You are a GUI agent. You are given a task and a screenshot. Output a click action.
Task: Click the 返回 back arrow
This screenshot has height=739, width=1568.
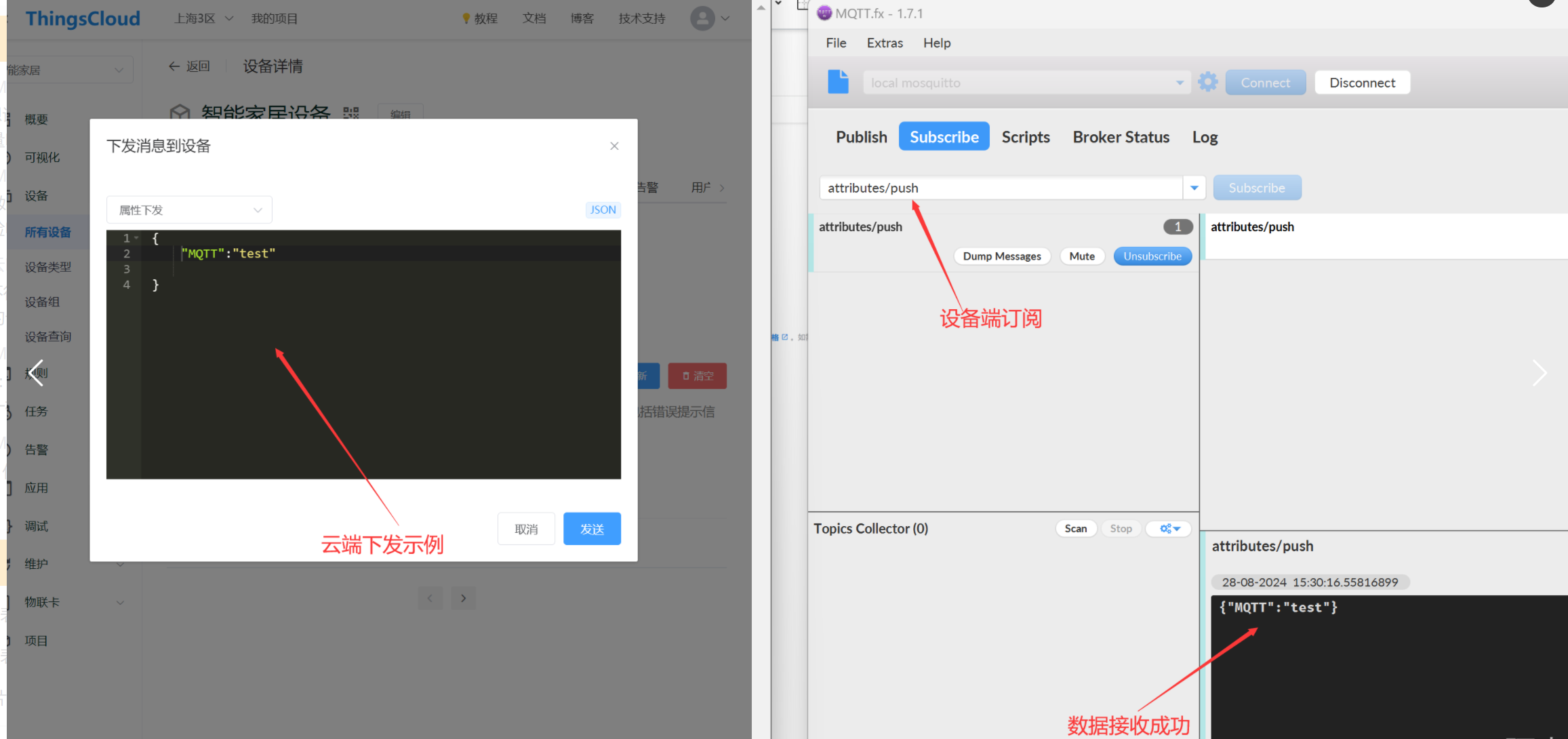(189, 66)
